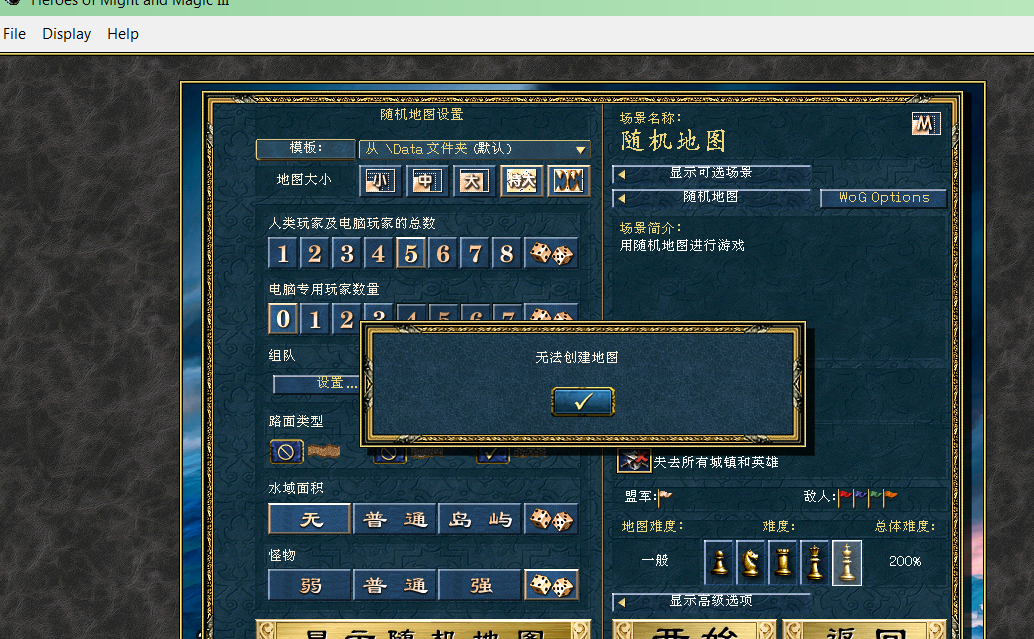Set total players to 8
1034x639 pixels.
click(507, 254)
